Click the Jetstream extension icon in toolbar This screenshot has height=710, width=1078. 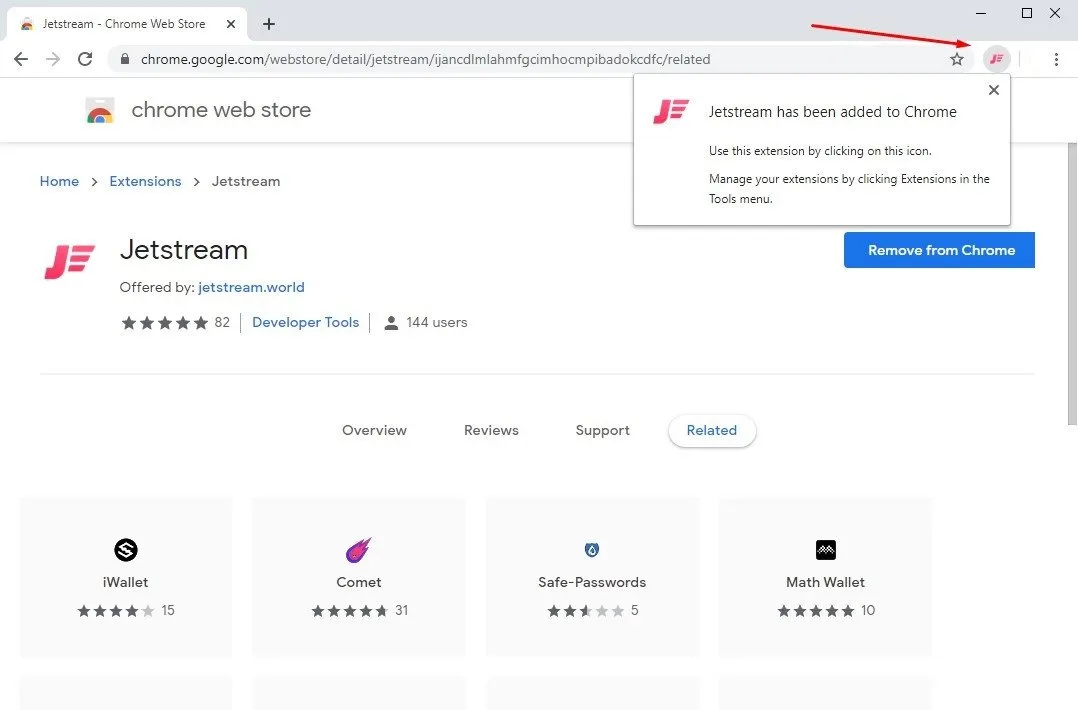(996, 59)
